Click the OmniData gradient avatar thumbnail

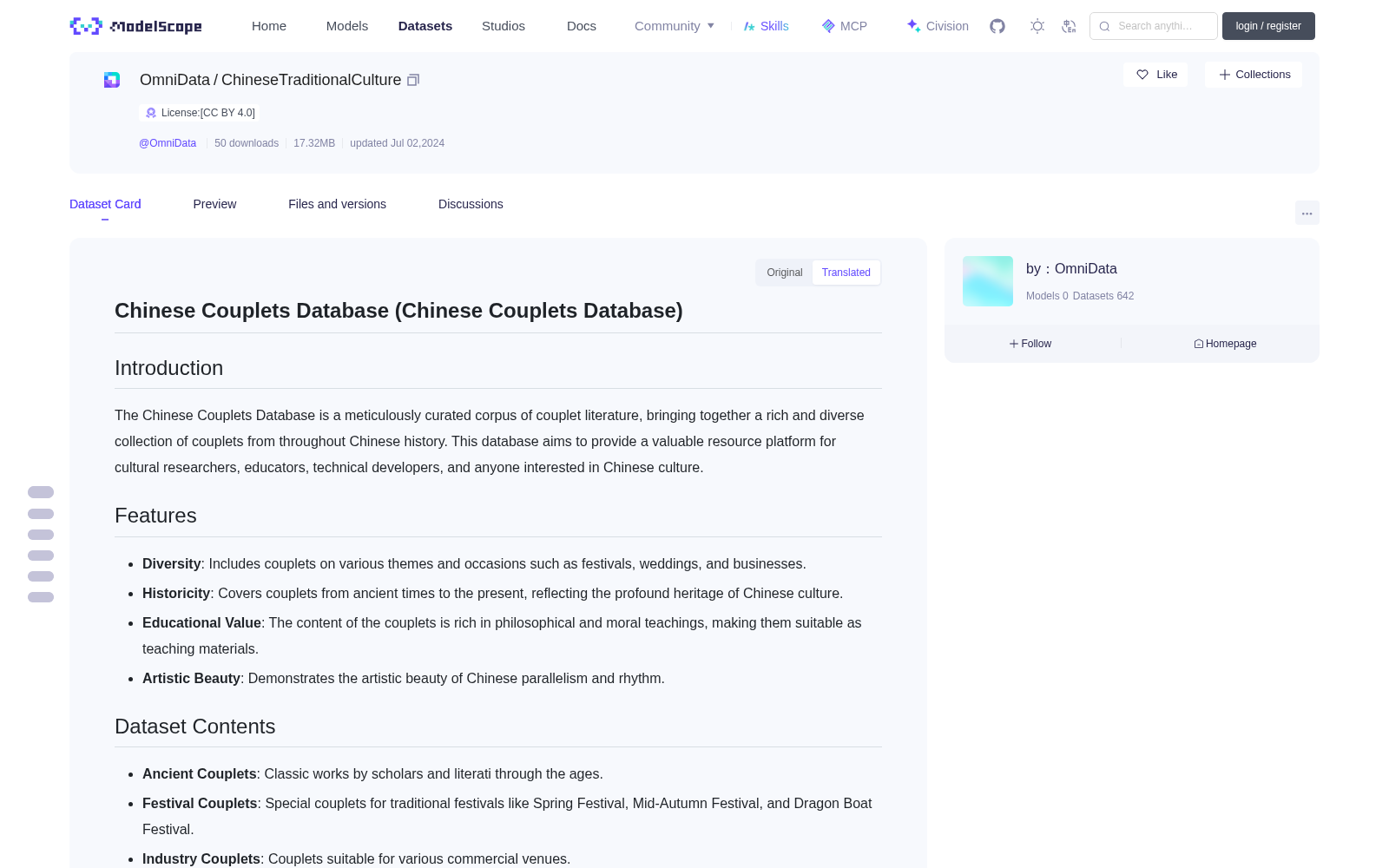pos(988,281)
